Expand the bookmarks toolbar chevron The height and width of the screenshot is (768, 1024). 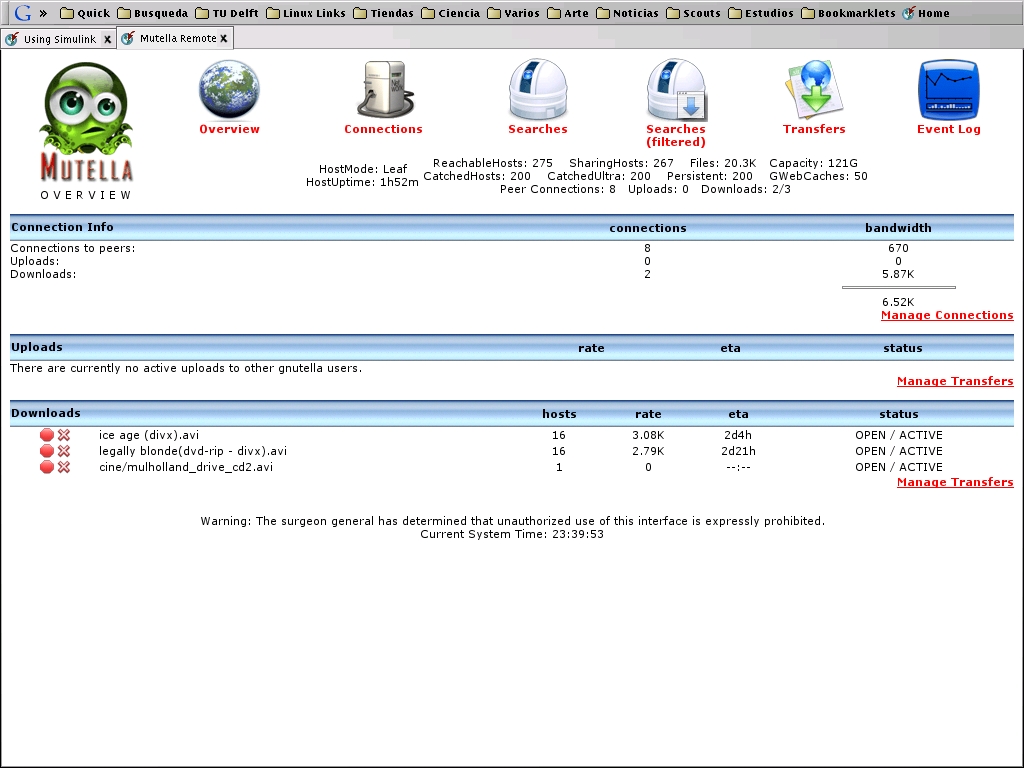click(x=43, y=13)
